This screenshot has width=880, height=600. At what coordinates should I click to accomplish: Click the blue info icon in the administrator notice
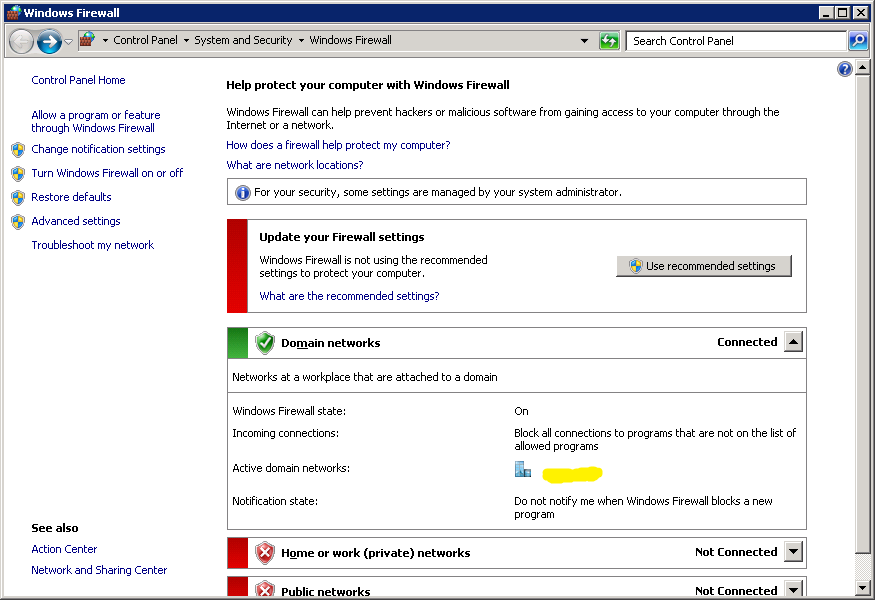[242, 193]
